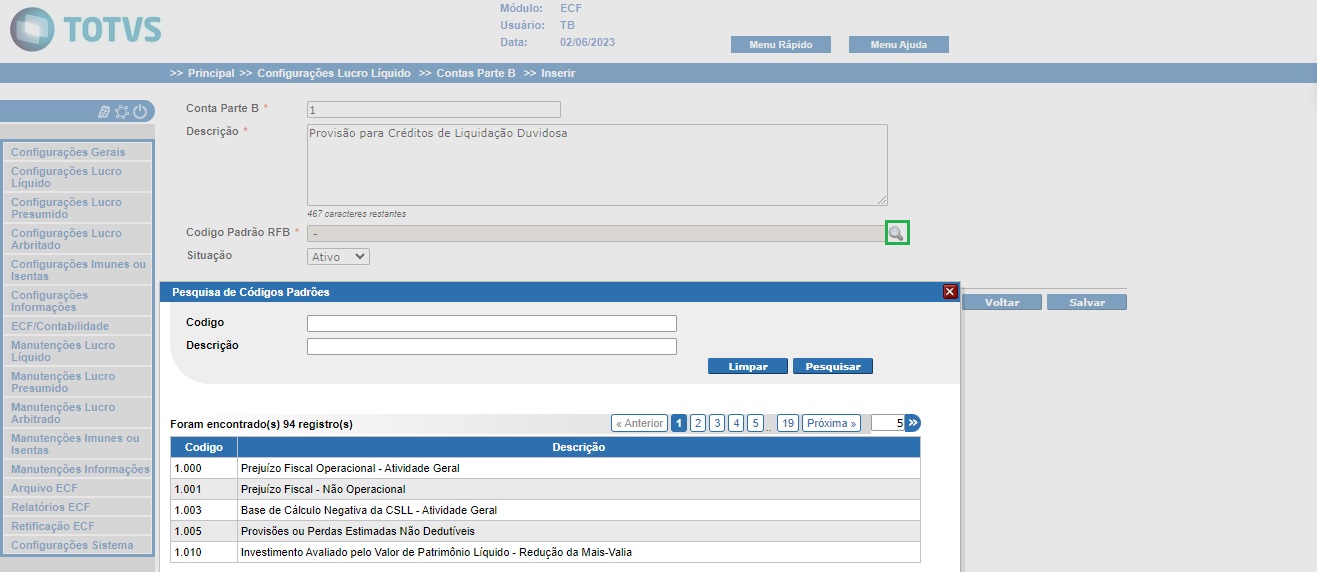Viewport: 1317px width, 572px height.
Task: Open Manutenções Lucro Arbitrado menu
Action: coord(78,413)
